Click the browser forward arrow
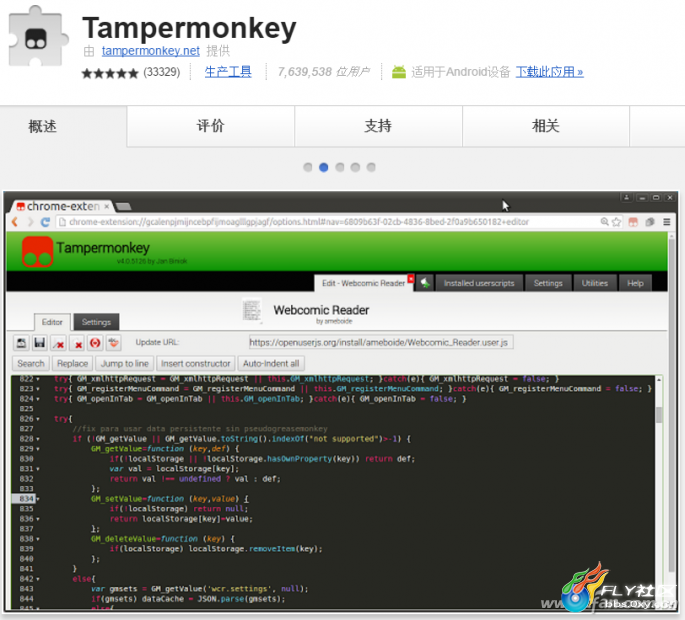The width and height of the screenshot is (685, 620). point(30,222)
